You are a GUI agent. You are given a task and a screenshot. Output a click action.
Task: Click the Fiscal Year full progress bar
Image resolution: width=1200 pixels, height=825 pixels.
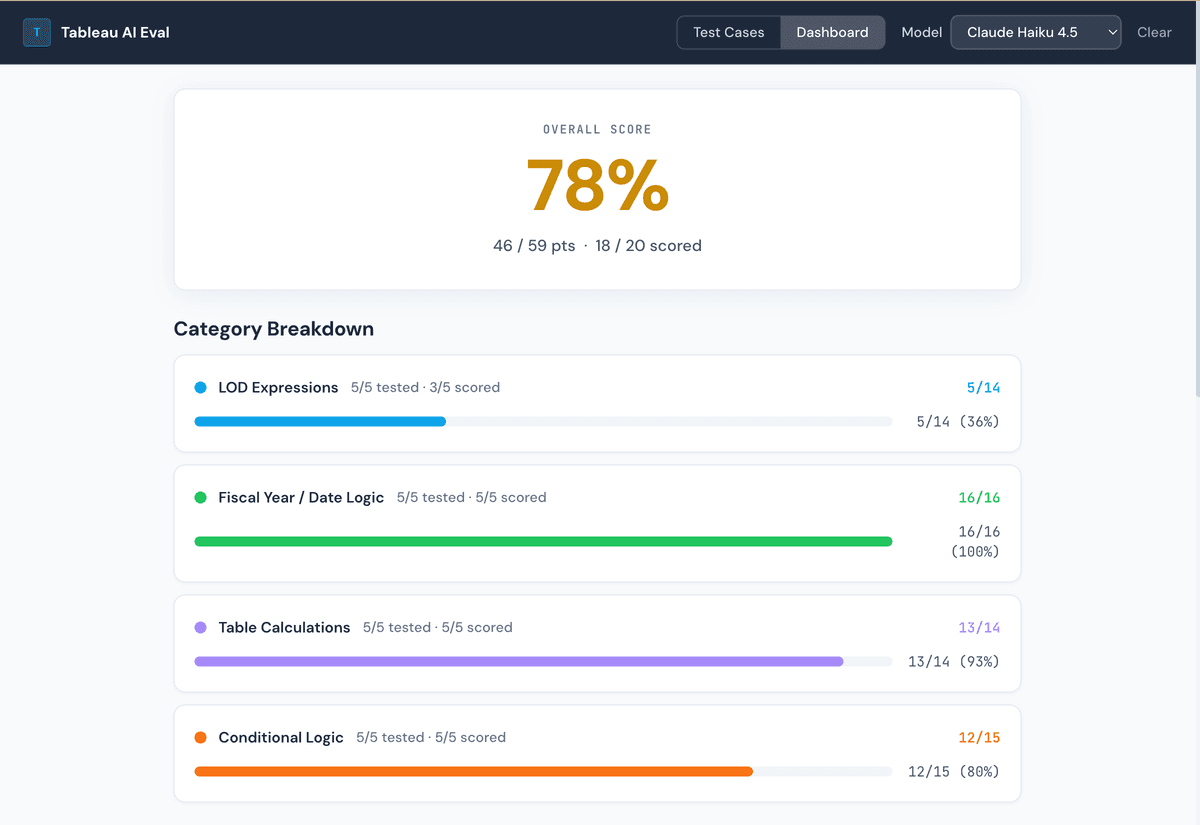pyautogui.click(x=543, y=541)
